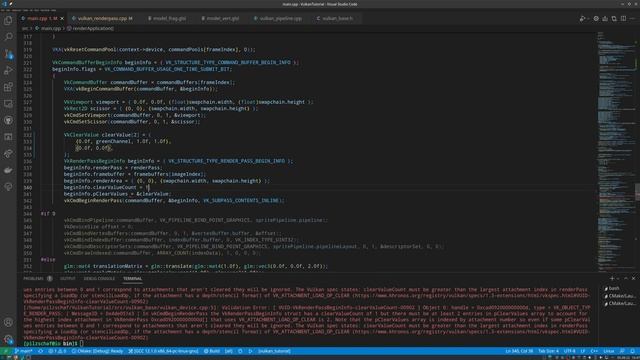Close the main.cpp editor tab

point(62,18)
